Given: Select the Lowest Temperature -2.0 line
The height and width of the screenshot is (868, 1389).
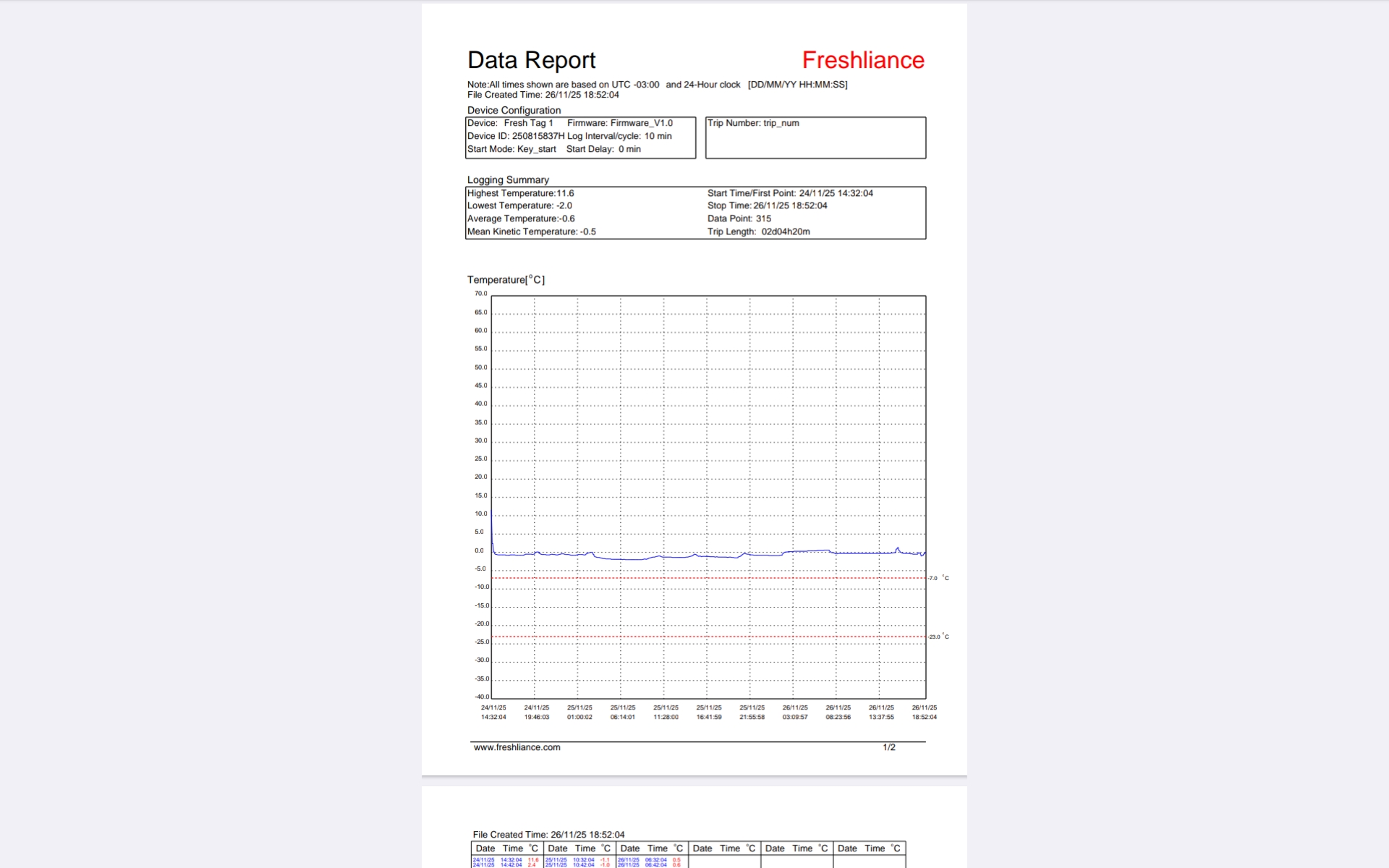Looking at the screenshot, I should tap(519, 205).
